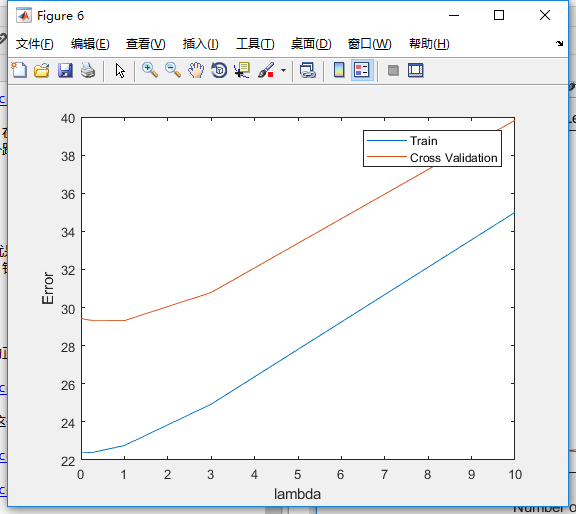Select the Edit Plot arrow tool
576x514 pixels.
tap(120, 70)
